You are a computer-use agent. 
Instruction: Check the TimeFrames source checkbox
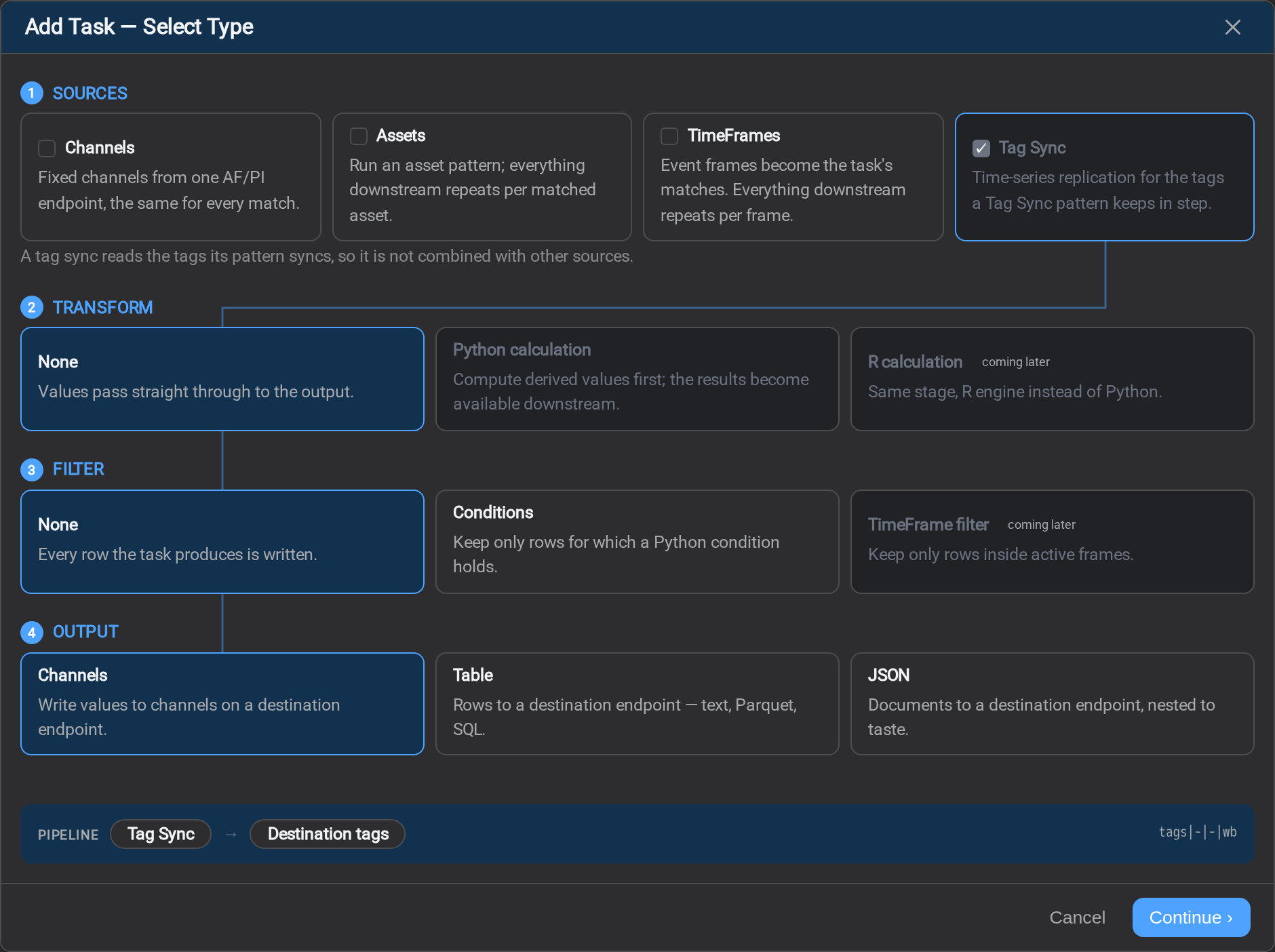point(669,136)
